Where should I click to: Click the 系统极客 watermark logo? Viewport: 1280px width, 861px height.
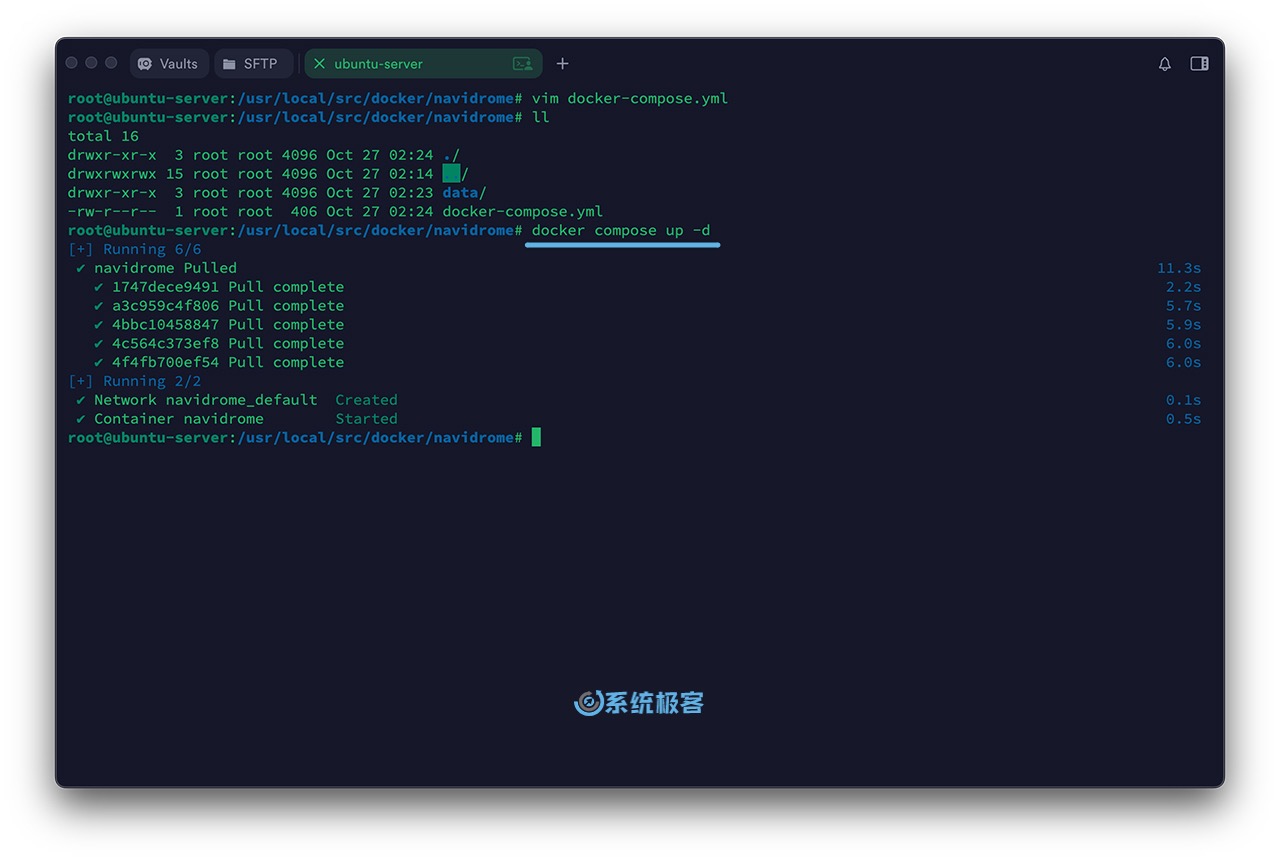tap(639, 703)
